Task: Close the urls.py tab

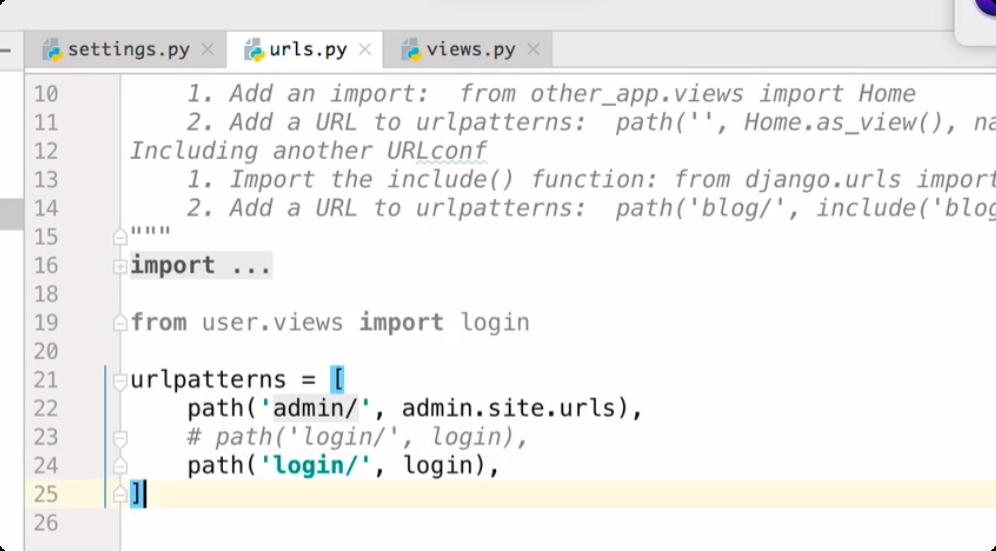Action: [x=365, y=50]
